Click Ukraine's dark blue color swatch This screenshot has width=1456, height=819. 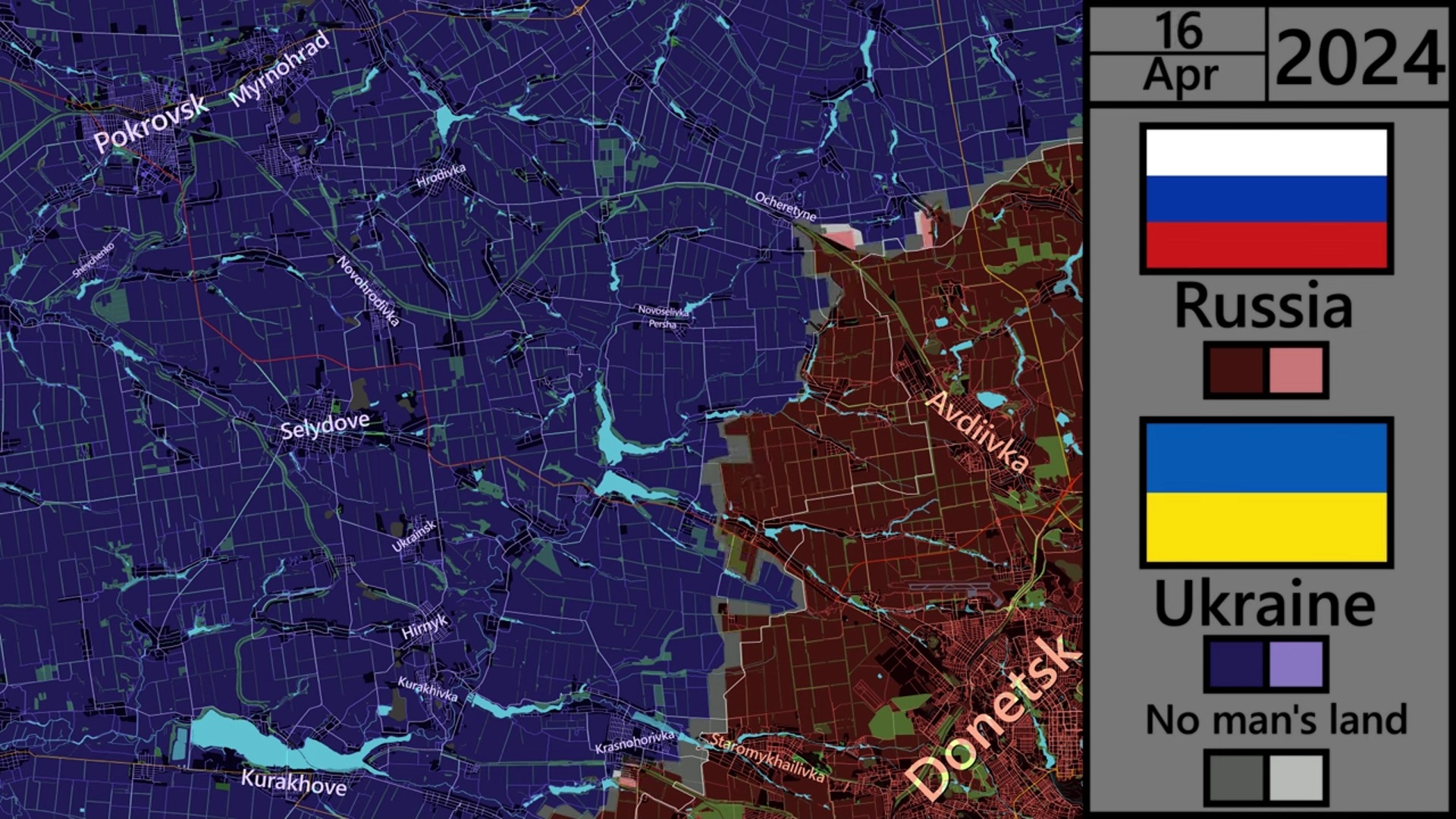tap(1235, 664)
